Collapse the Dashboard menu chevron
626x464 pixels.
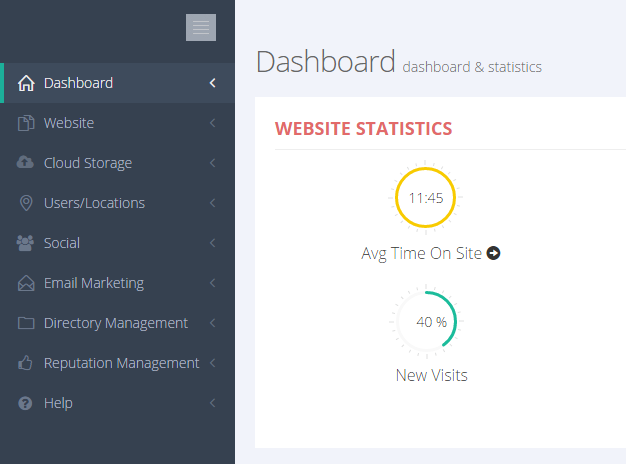click(x=213, y=83)
